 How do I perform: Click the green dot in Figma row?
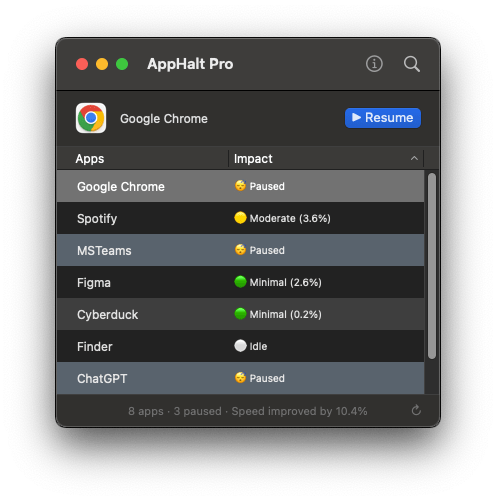pos(240,282)
